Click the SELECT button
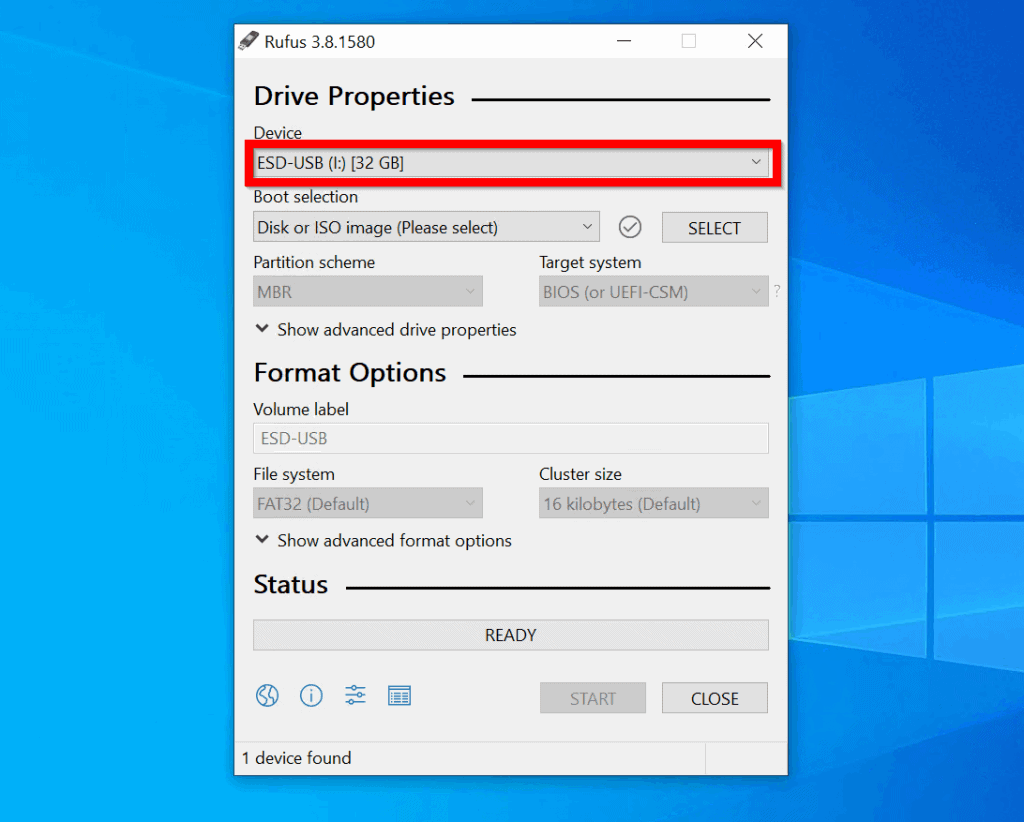This screenshot has height=822, width=1024. (x=714, y=228)
